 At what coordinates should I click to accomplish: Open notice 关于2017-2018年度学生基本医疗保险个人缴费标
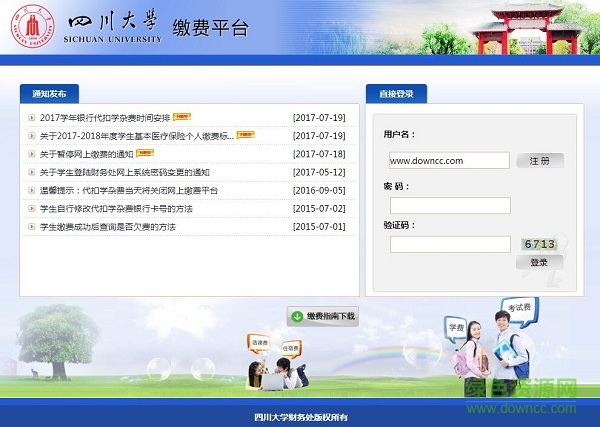coord(137,136)
